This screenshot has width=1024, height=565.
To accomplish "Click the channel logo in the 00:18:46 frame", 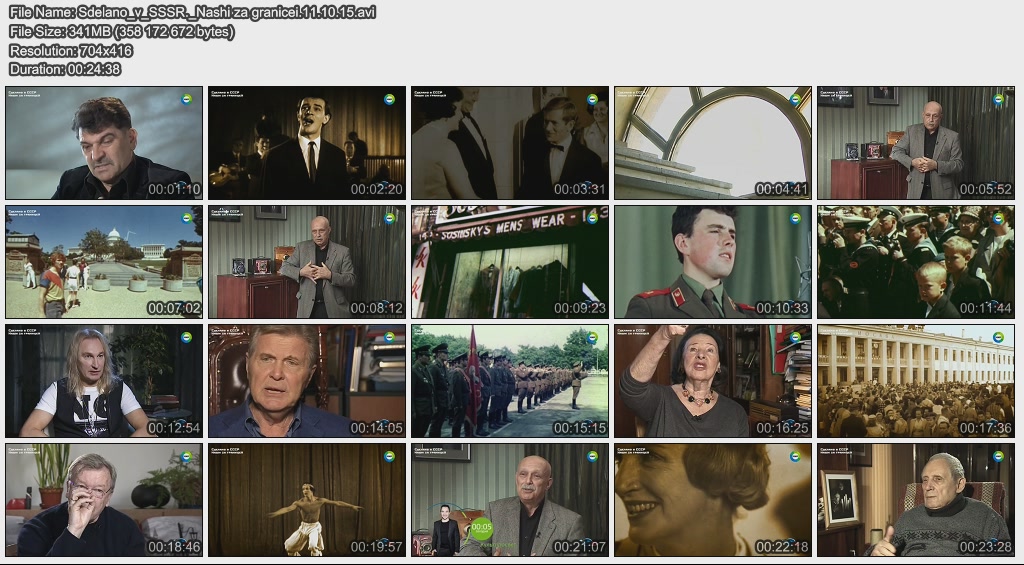I will coord(186,456).
